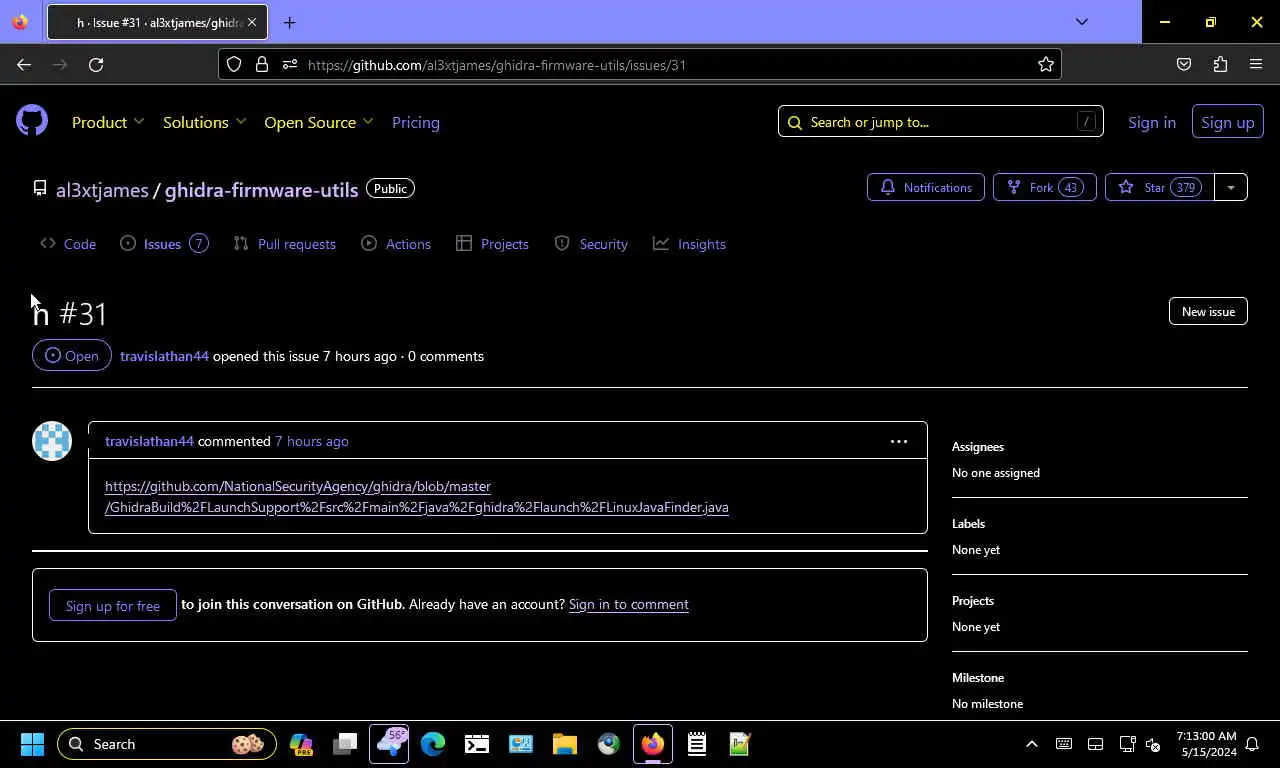
Task: Open a new browser tab
Action: (x=289, y=22)
